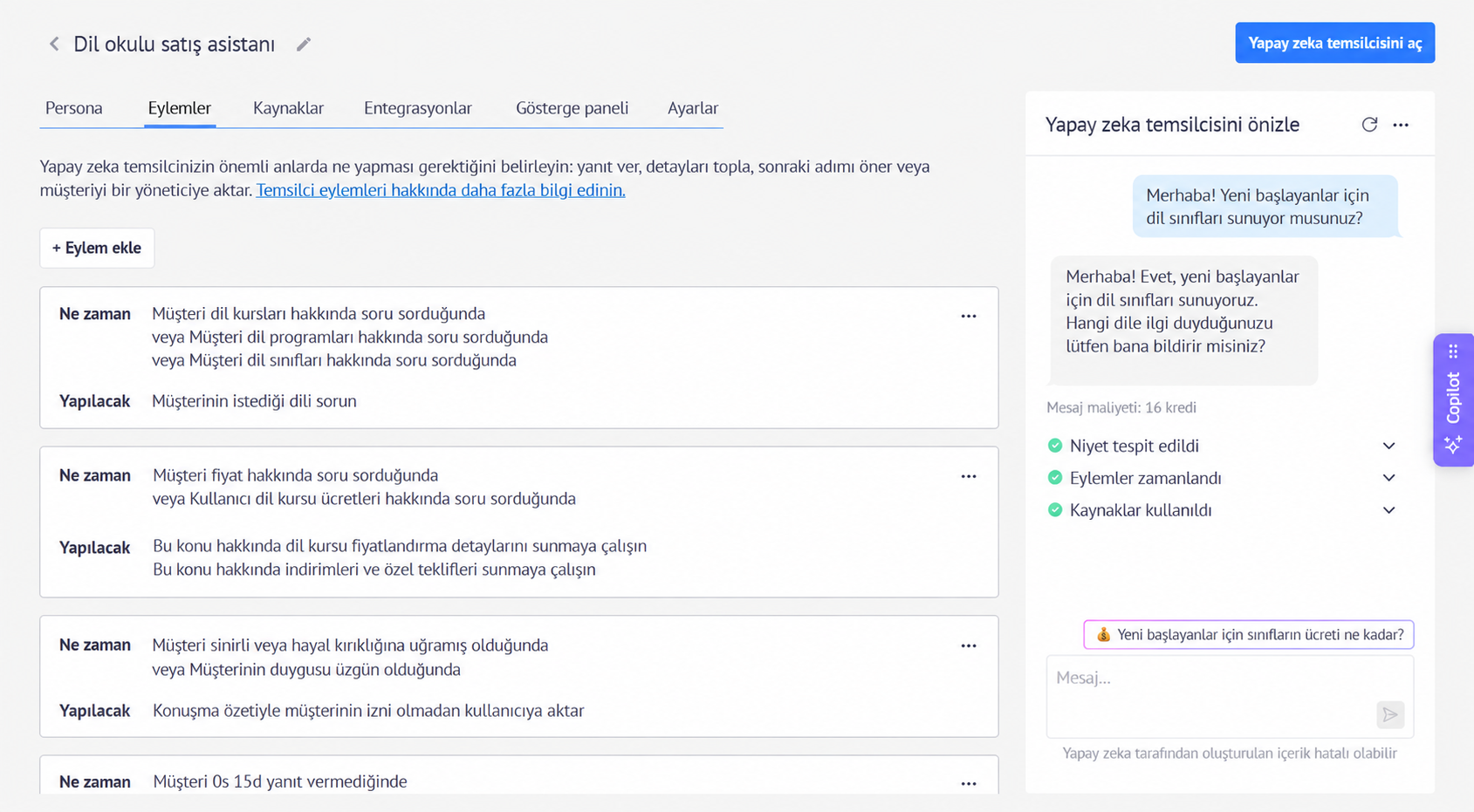Grab the Copilot drag handle dots

pos(1453,351)
